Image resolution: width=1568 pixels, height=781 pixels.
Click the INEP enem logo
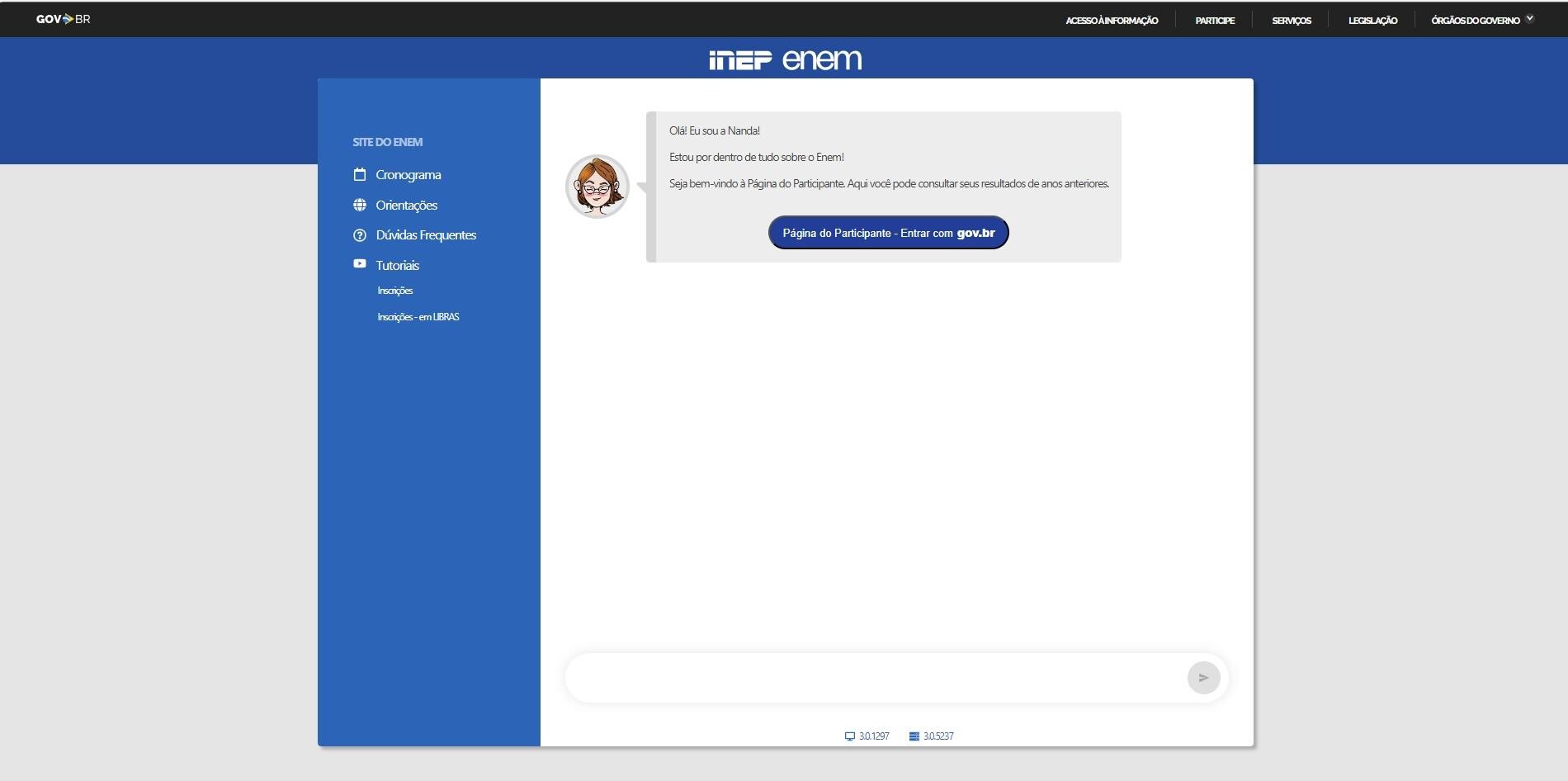pyautogui.click(x=785, y=59)
